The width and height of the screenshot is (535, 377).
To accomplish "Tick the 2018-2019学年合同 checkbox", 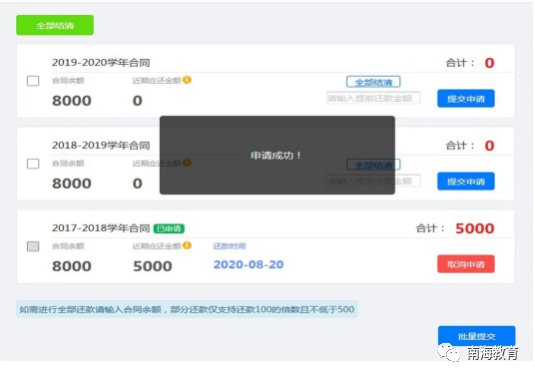I will click(33, 164).
